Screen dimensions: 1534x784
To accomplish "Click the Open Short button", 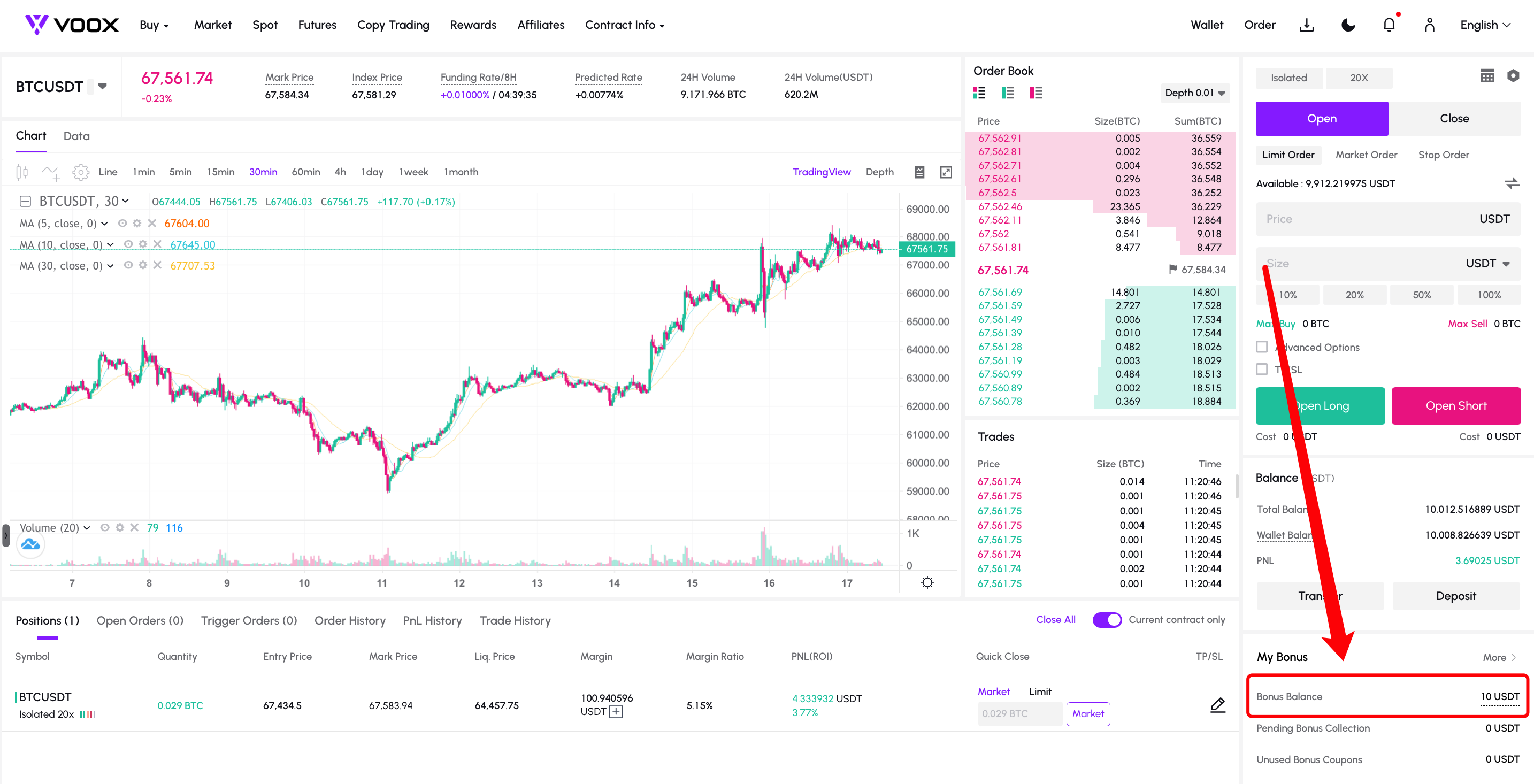I will (x=1456, y=406).
